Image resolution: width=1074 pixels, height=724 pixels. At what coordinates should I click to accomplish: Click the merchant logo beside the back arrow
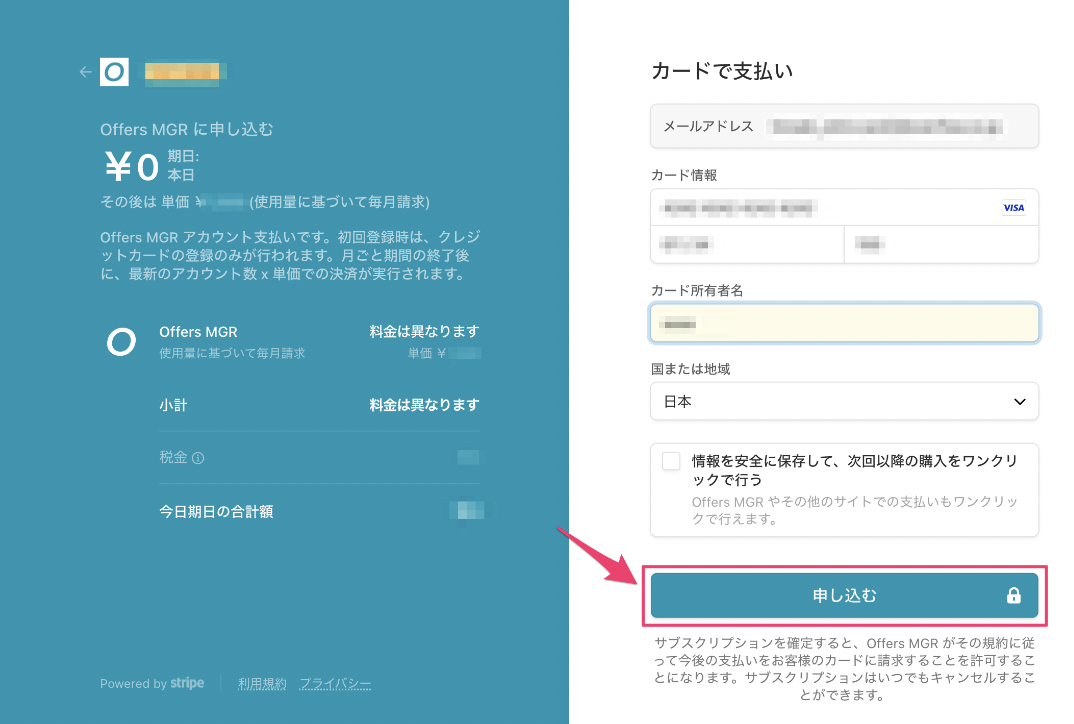point(114,72)
